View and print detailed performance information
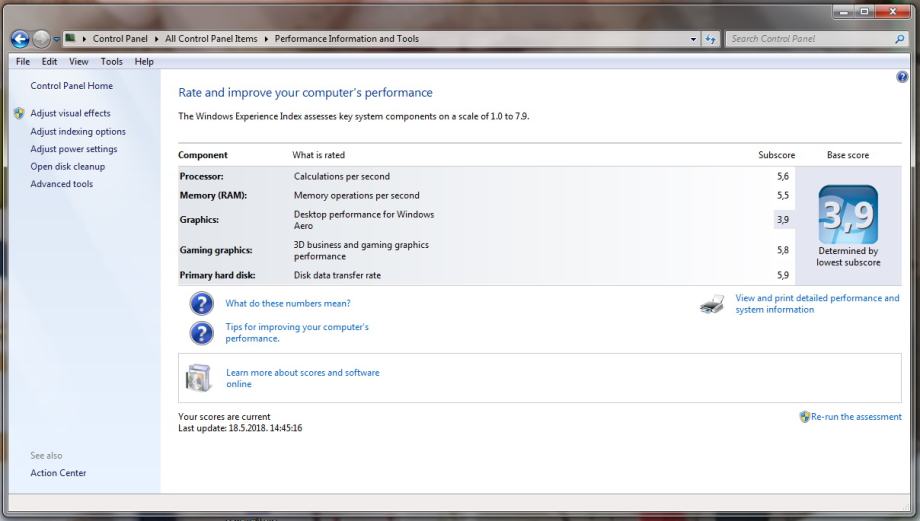Screen dimensions: 920x521 tap(817, 304)
